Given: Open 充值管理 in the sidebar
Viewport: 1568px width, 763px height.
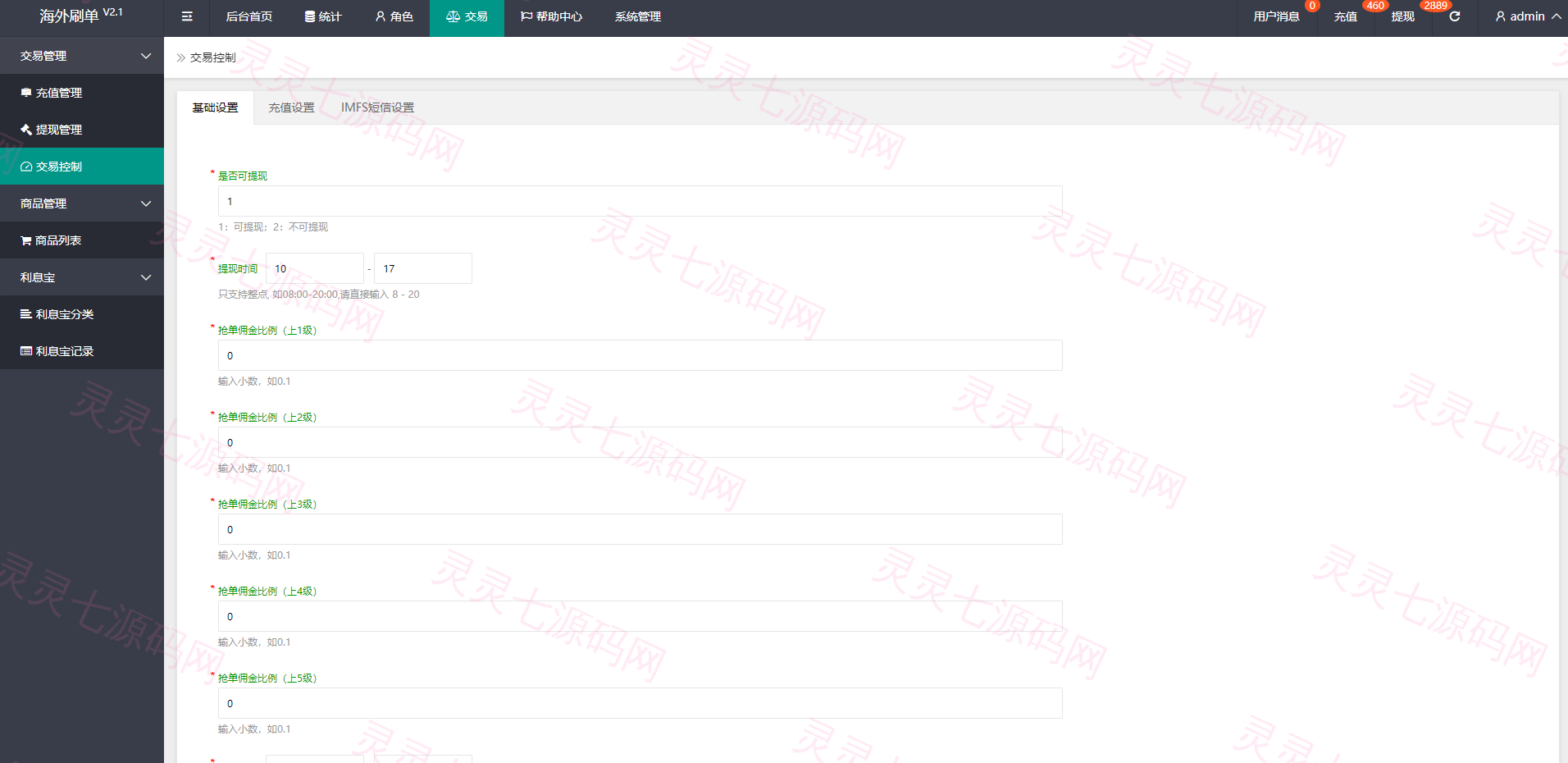Looking at the screenshot, I should 82,93.
